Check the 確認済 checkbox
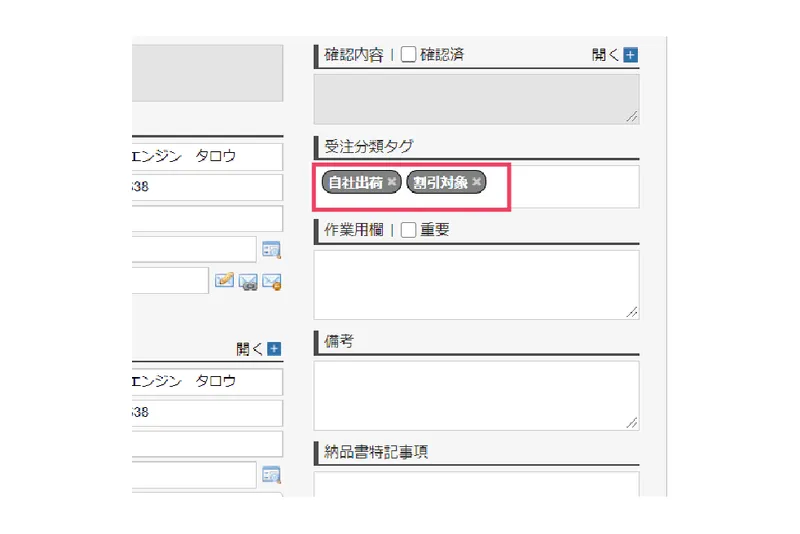Image resolution: width=800 pixels, height=534 pixels. (x=408, y=54)
